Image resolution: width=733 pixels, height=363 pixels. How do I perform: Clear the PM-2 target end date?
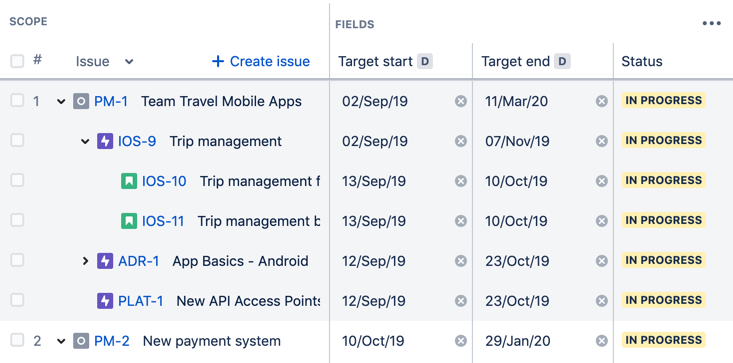(602, 341)
